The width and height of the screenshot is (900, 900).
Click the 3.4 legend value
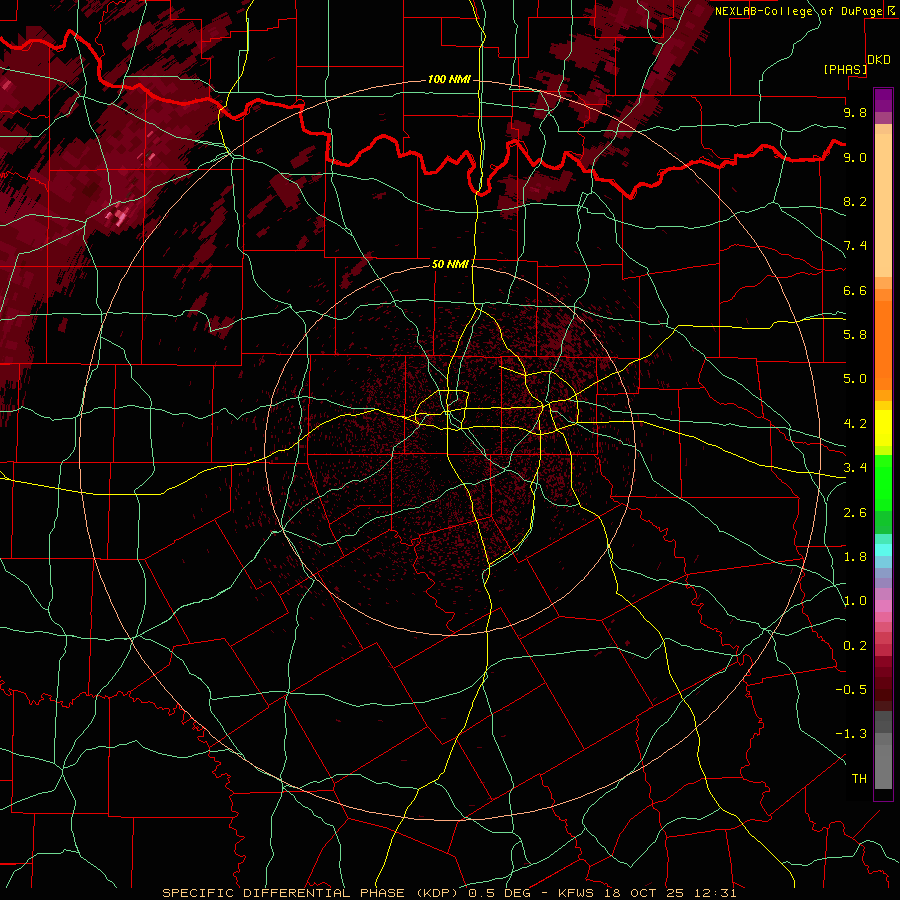[x=855, y=468]
